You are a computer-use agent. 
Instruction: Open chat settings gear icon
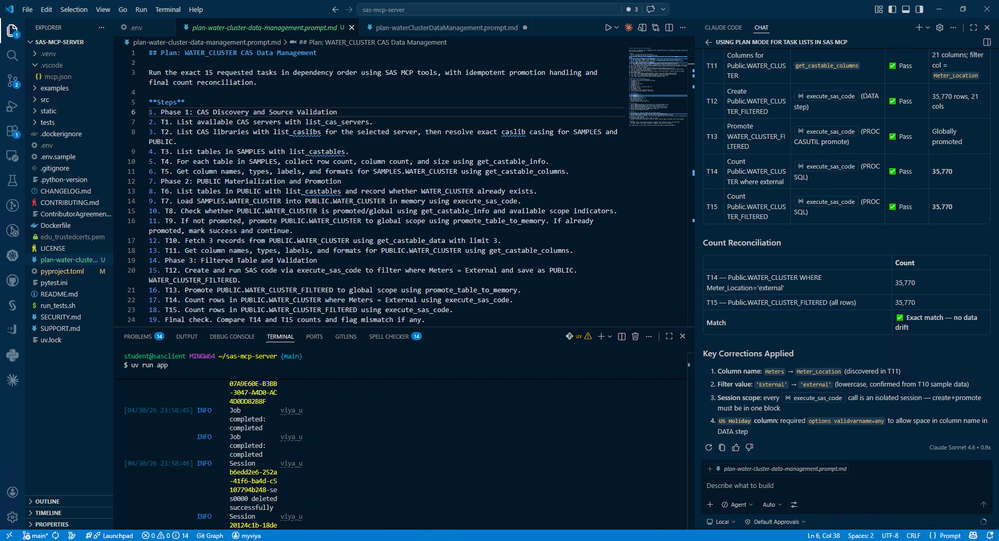pyautogui.click(x=939, y=27)
